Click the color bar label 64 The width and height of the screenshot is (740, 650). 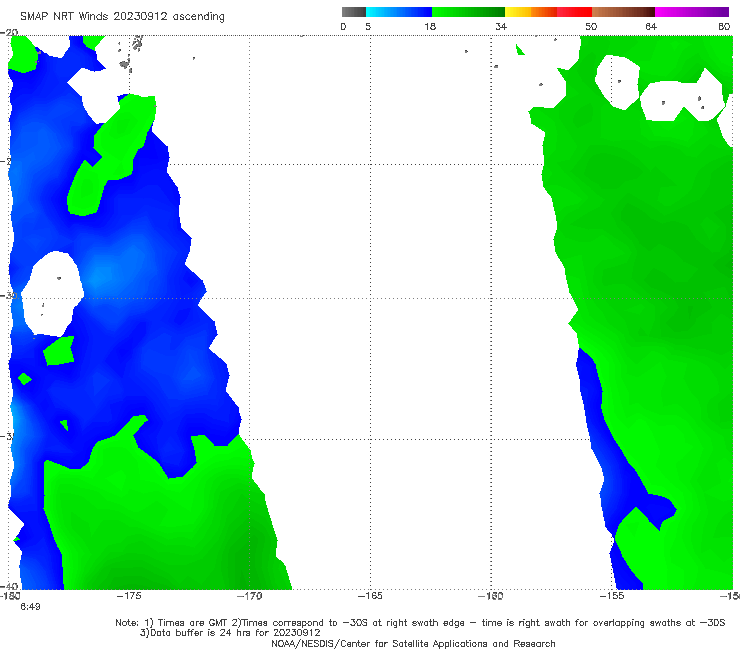point(651,26)
